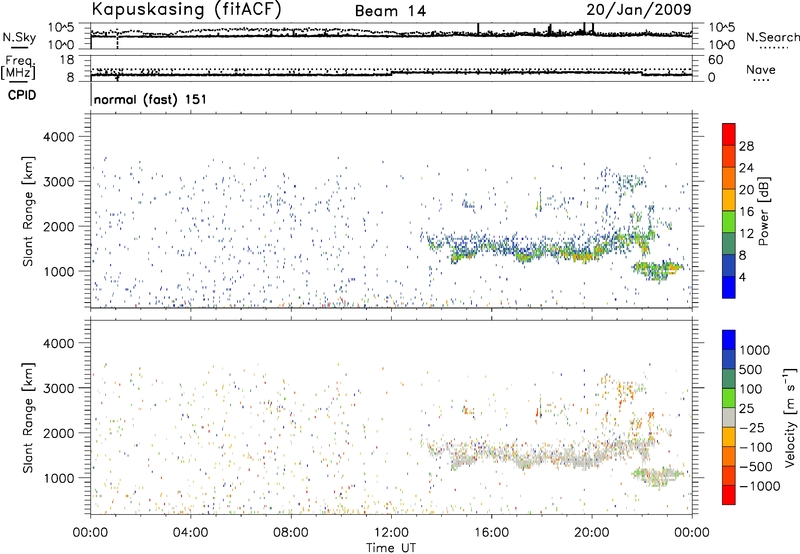Click the '-1000' label on Velocity colorbar
This screenshot has width=800, height=554.
coord(760,486)
